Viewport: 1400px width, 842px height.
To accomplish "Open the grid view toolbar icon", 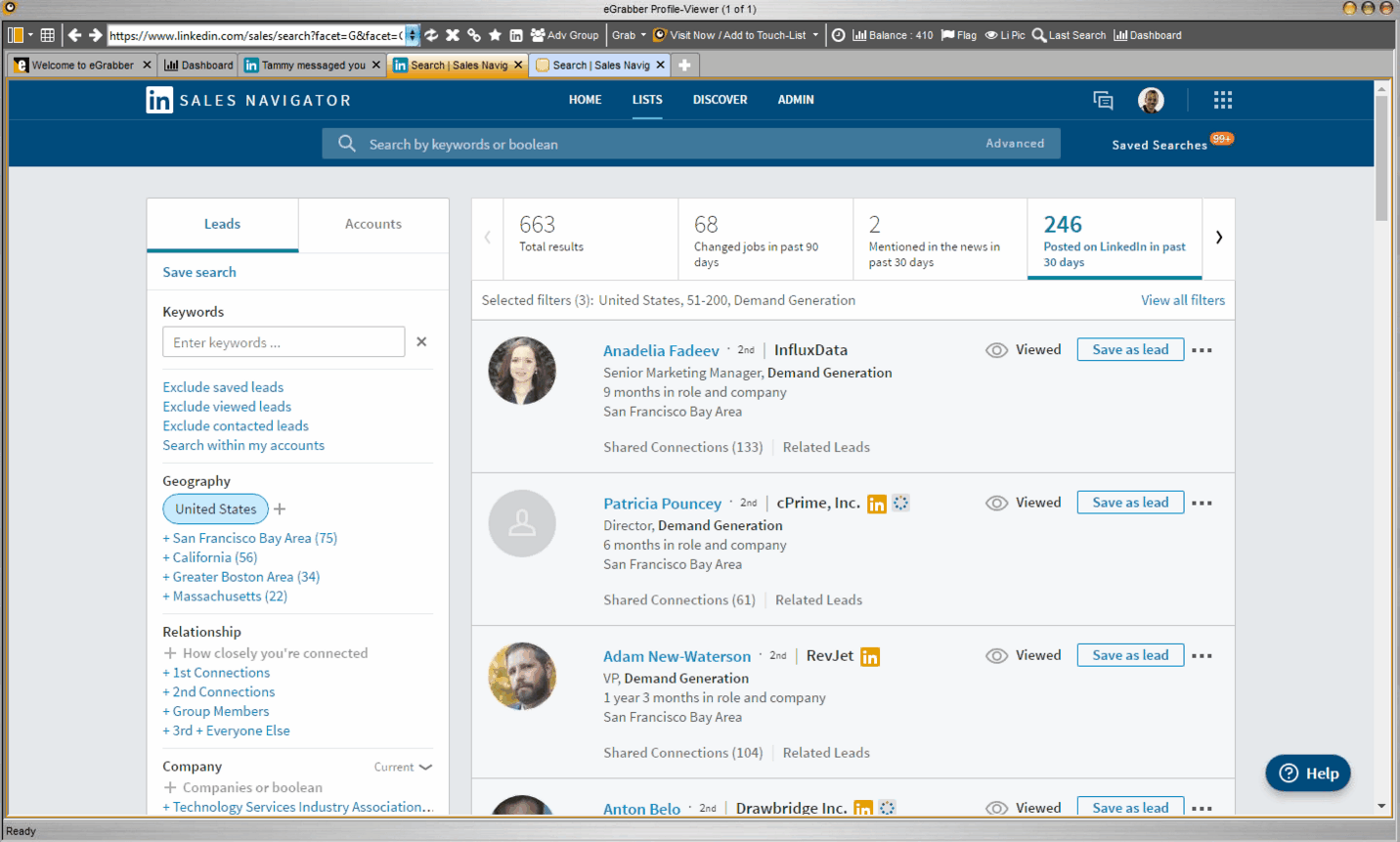I will point(47,35).
